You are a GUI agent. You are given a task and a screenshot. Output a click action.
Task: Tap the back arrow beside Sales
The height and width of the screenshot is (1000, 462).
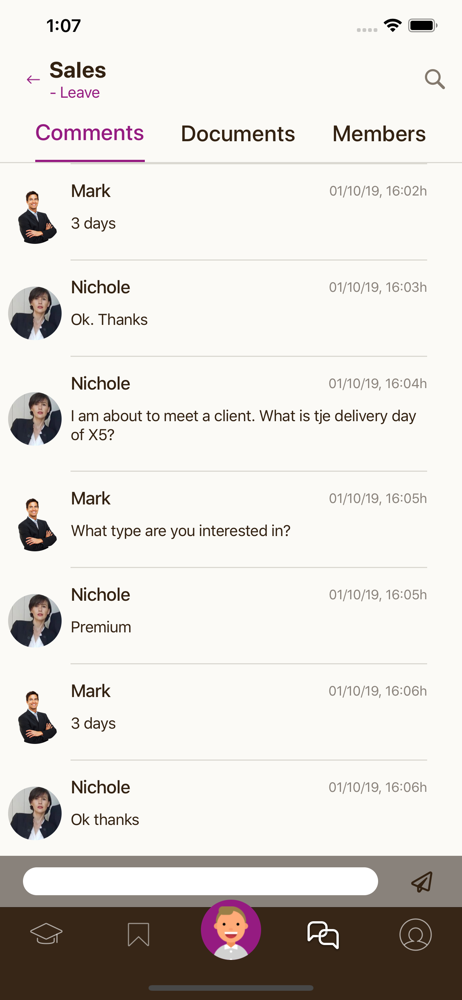click(x=33, y=80)
